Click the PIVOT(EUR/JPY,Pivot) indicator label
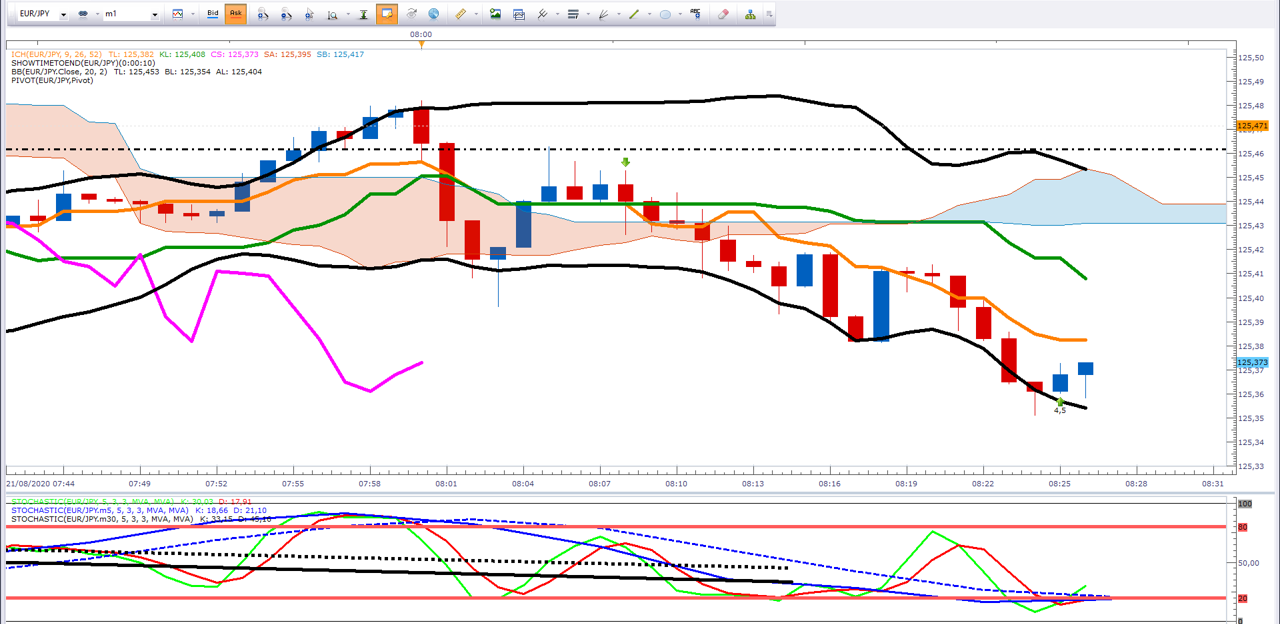The height and width of the screenshot is (624, 1280). point(51,81)
